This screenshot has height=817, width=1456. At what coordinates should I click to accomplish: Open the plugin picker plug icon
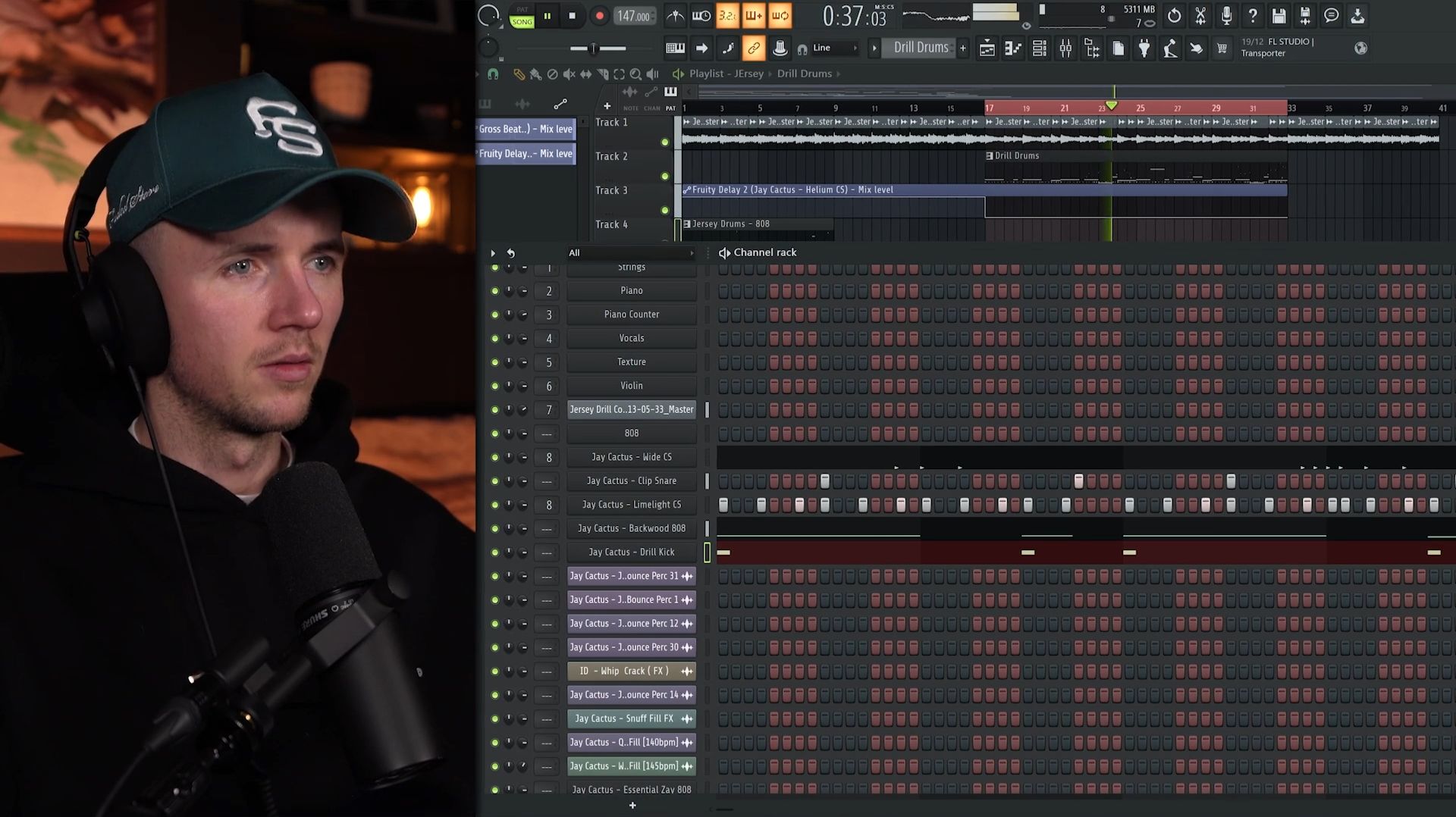tap(1144, 49)
